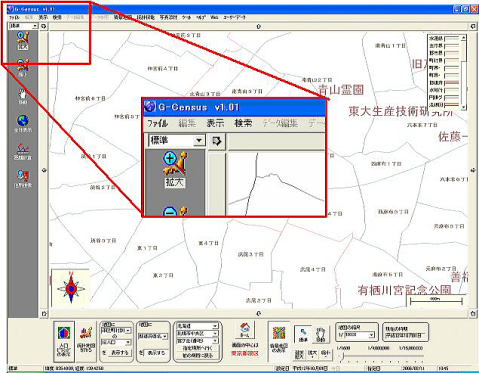This screenshot has width=479, height=373.
Task: Select the zoom-in (拡大) tool in the left sidebar
Action: (x=23, y=41)
